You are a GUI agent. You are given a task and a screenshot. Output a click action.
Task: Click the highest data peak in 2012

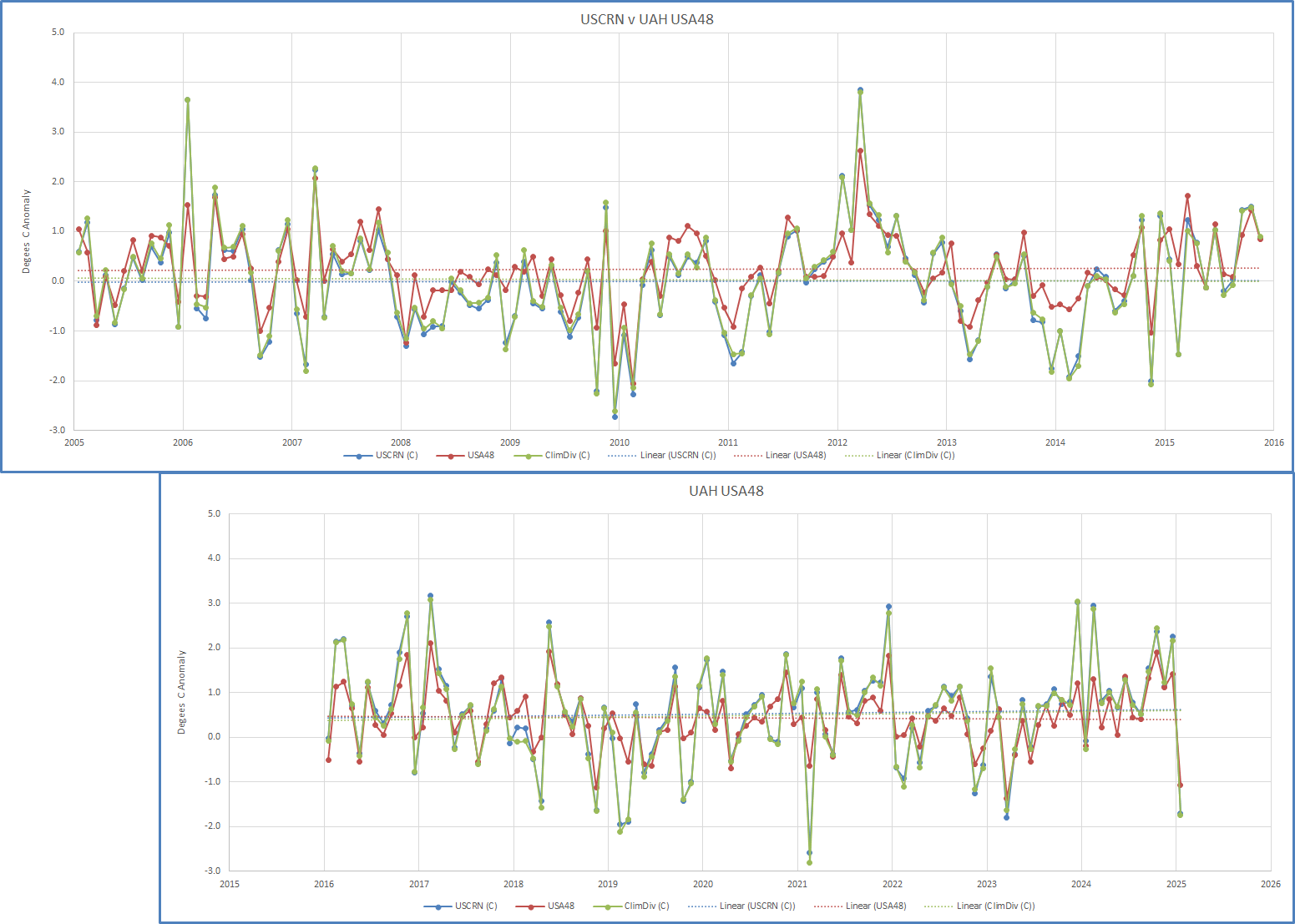[860, 90]
